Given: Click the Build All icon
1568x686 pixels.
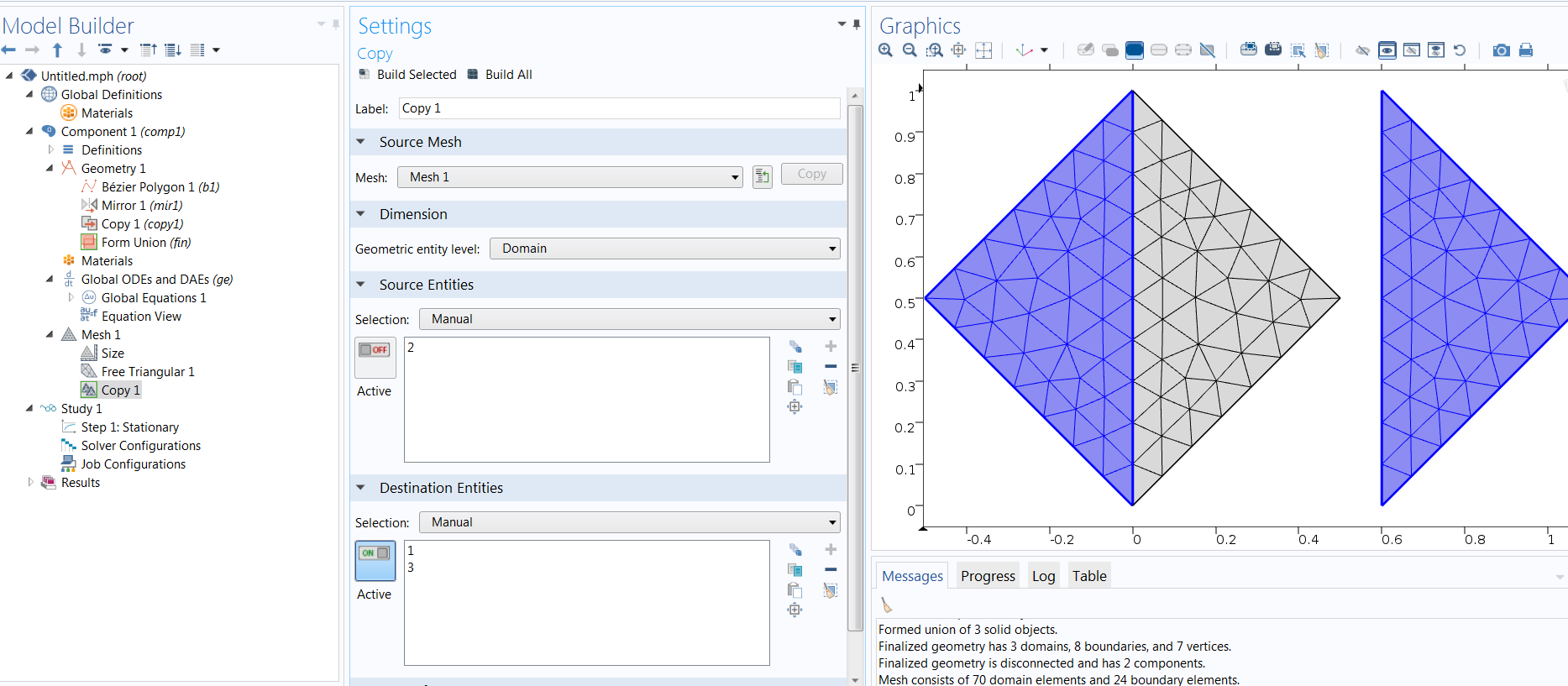Looking at the screenshot, I should 473,74.
